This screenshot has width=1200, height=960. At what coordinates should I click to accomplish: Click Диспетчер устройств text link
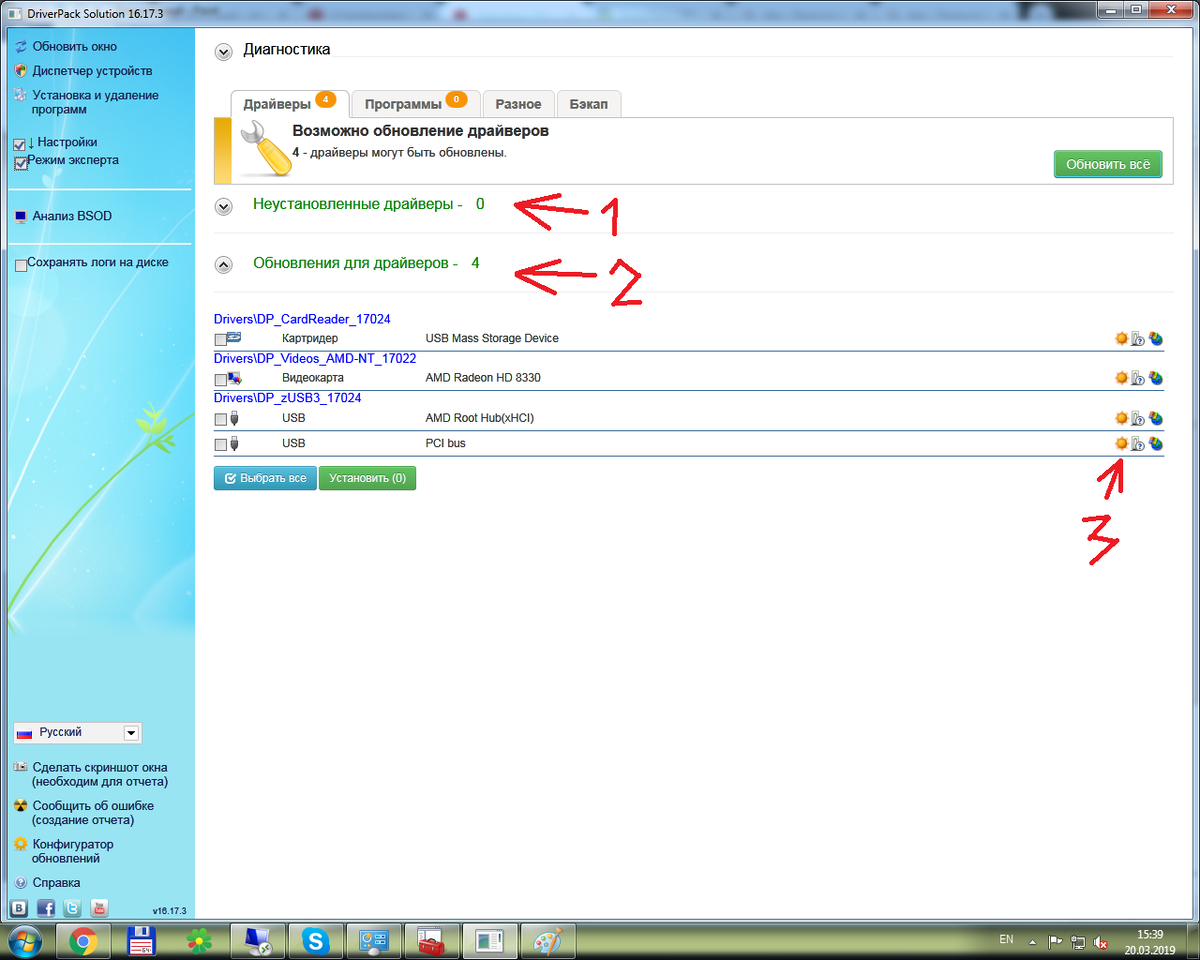pyautogui.click(x=92, y=71)
